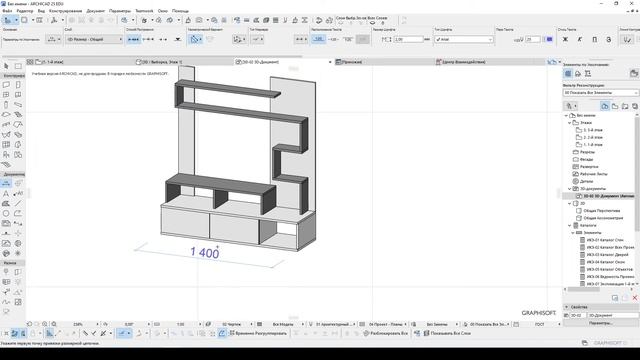The height and width of the screenshot is (360, 640).
Task: Toggle bold text style Ж
Action: pyautogui.click(x=565, y=40)
